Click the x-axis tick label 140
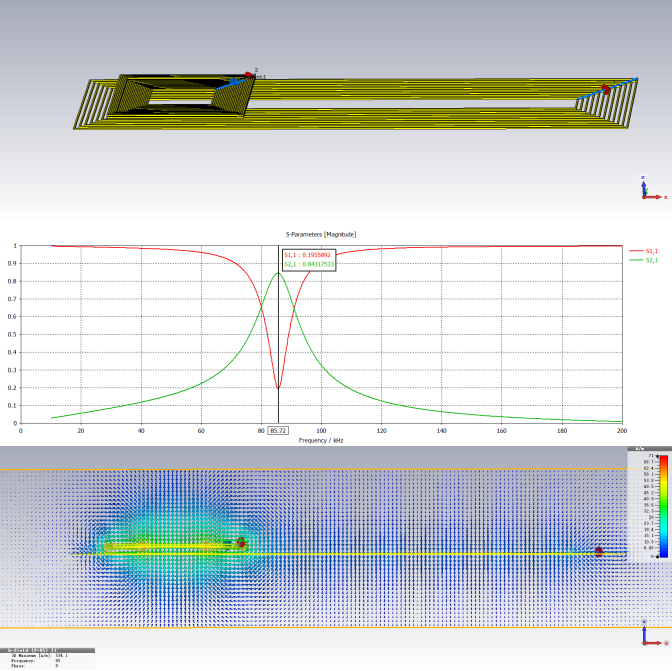Image resolution: width=672 pixels, height=671 pixels. (x=441, y=431)
